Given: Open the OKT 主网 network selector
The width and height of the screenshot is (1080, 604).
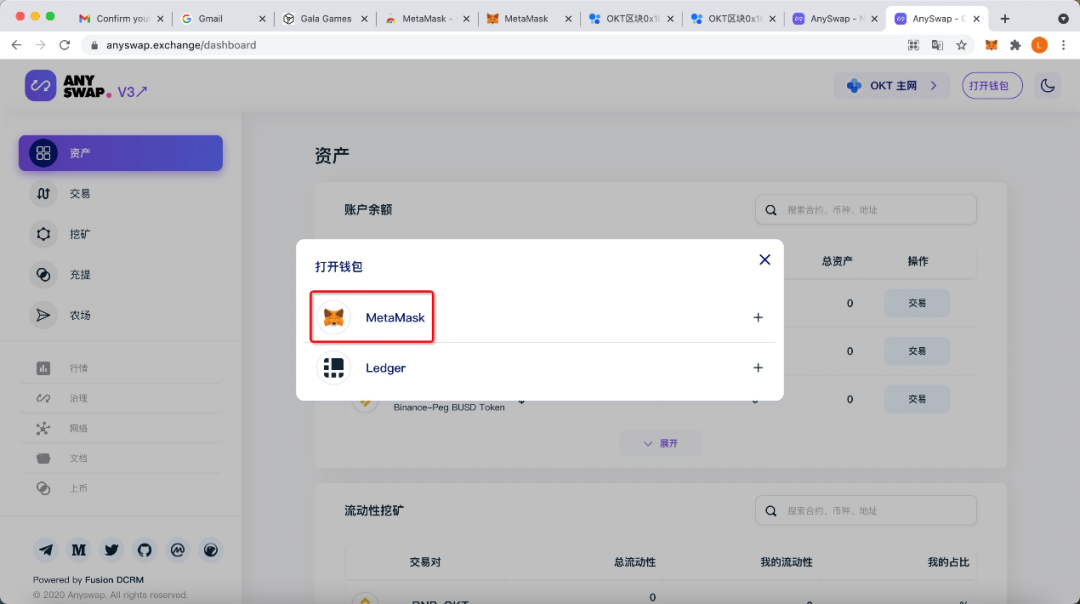Looking at the screenshot, I should click(891, 85).
